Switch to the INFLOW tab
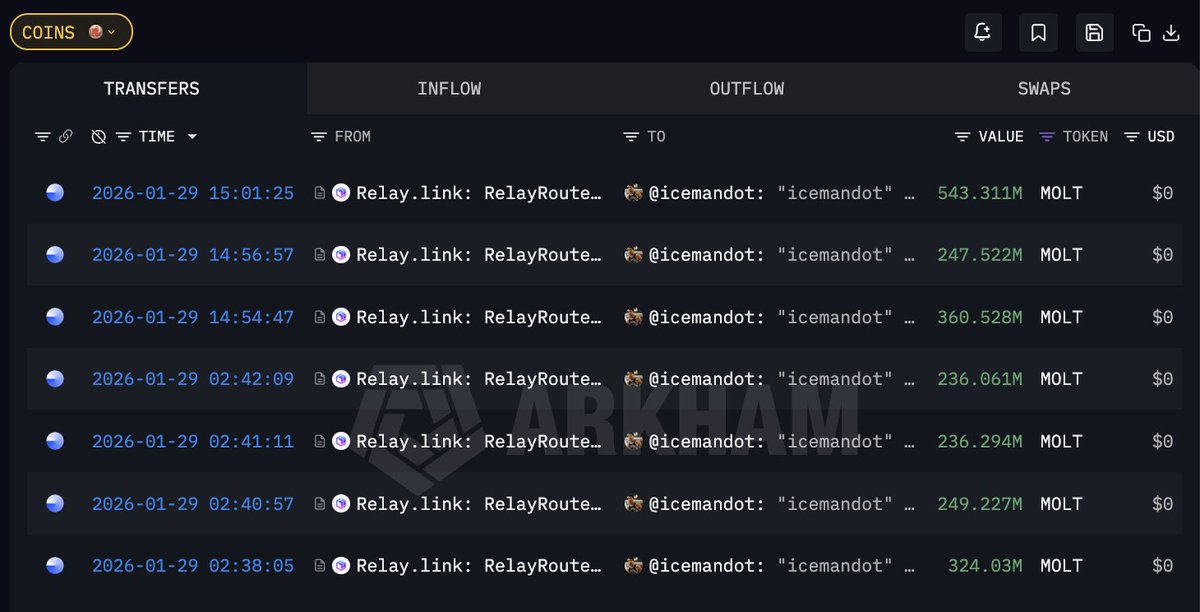 pyautogui.click(x=449, y=89)
